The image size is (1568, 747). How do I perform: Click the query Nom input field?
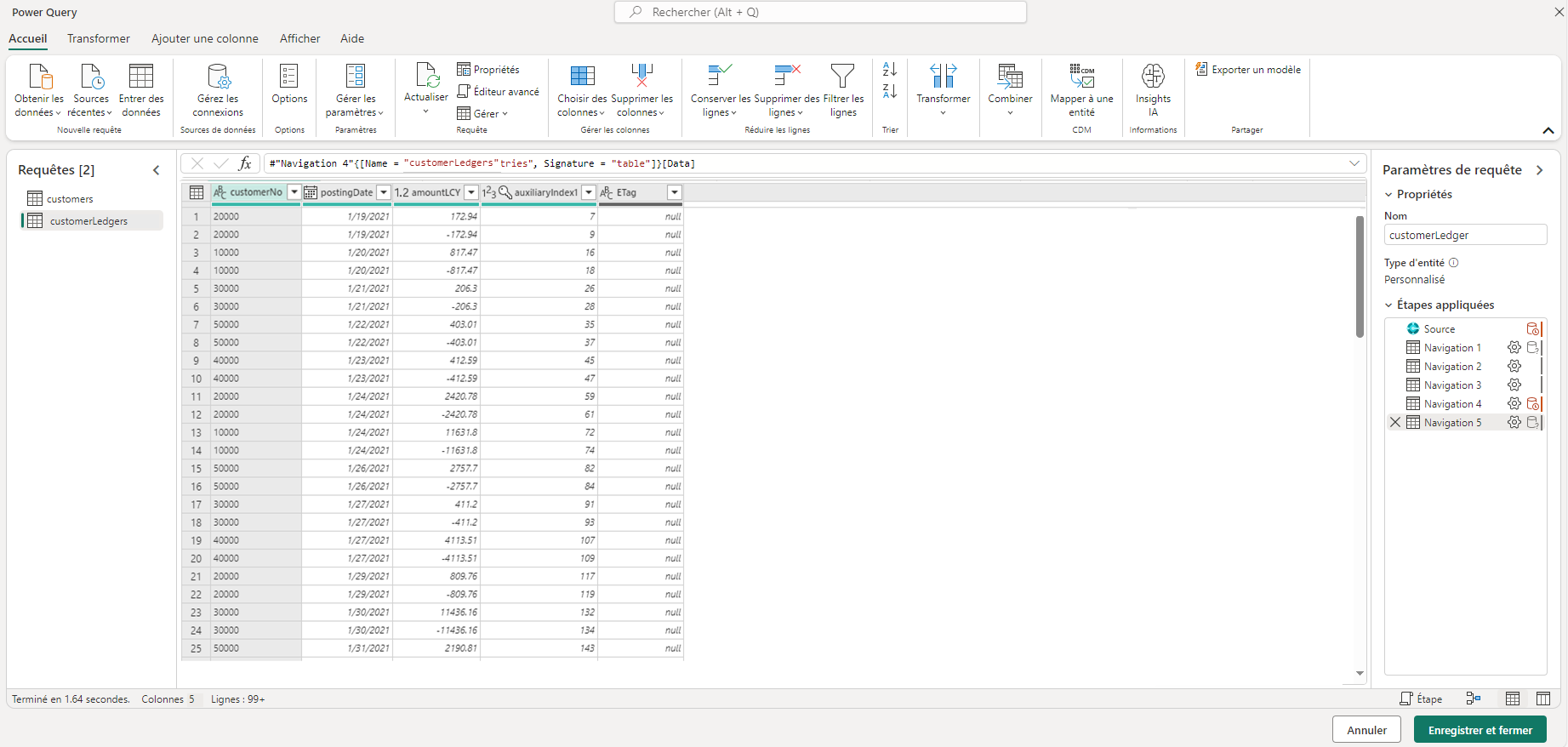tap(1464, 236)
